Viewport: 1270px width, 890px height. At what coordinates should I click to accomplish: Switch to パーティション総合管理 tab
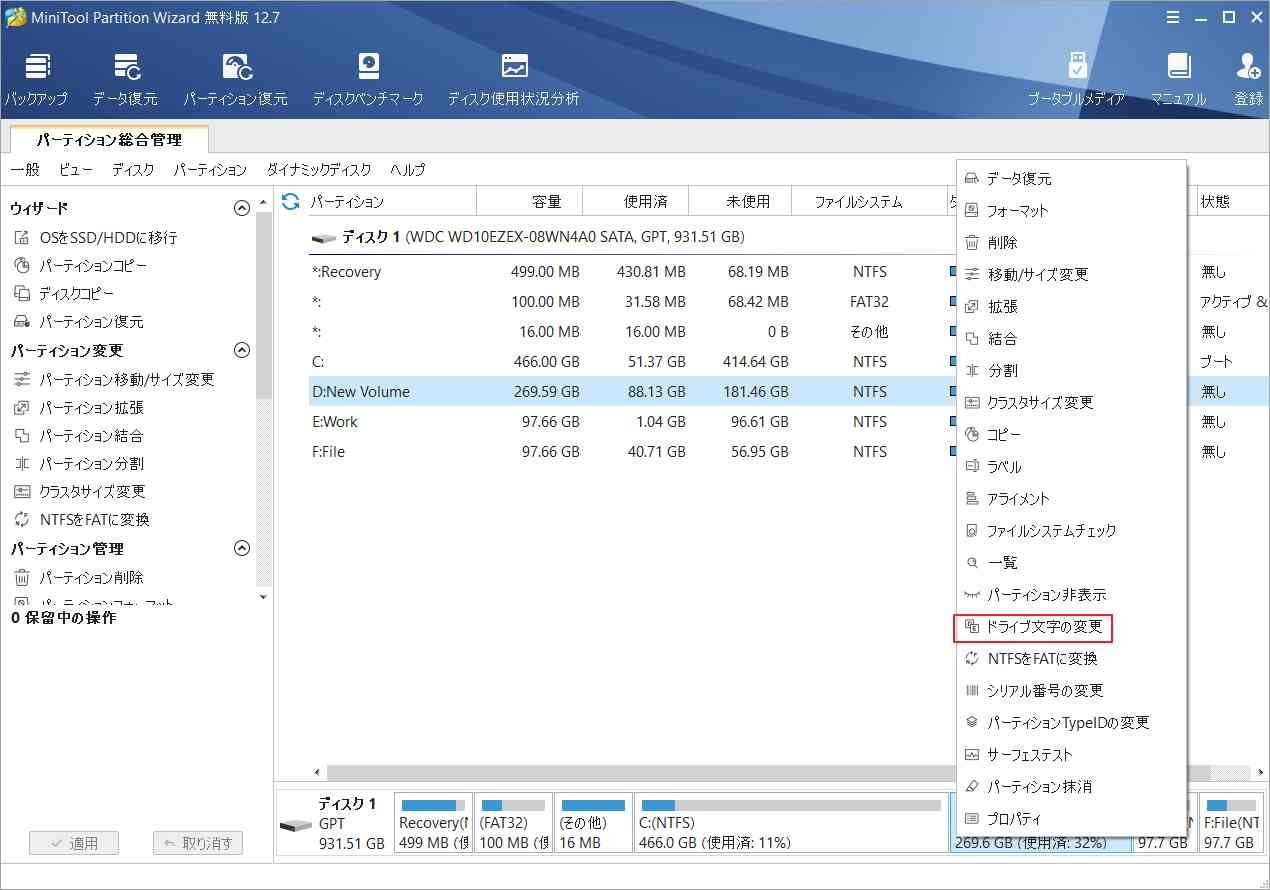pyautogui.click(x=109, y=140)
